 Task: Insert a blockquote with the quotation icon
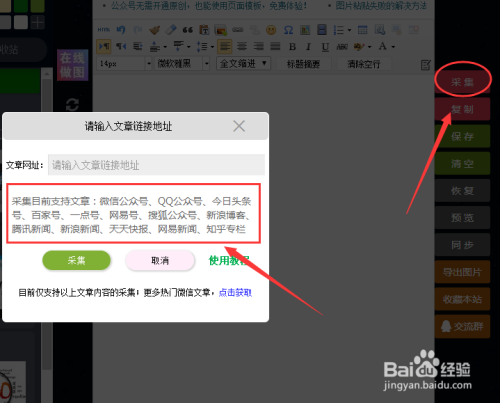[188, 30]
